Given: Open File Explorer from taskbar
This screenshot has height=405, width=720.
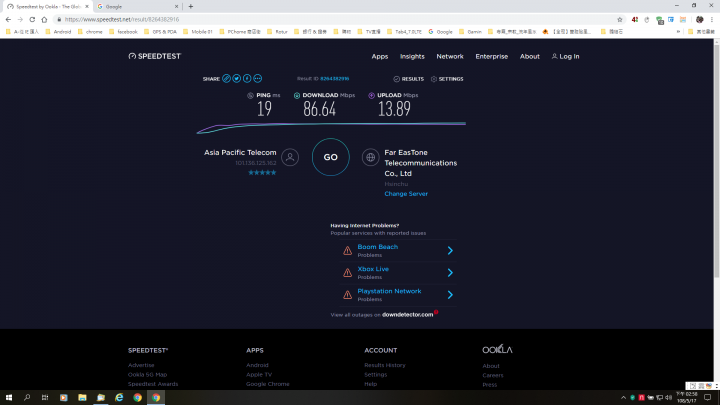Looking at the screenshot, I should [x=82, y=397].
